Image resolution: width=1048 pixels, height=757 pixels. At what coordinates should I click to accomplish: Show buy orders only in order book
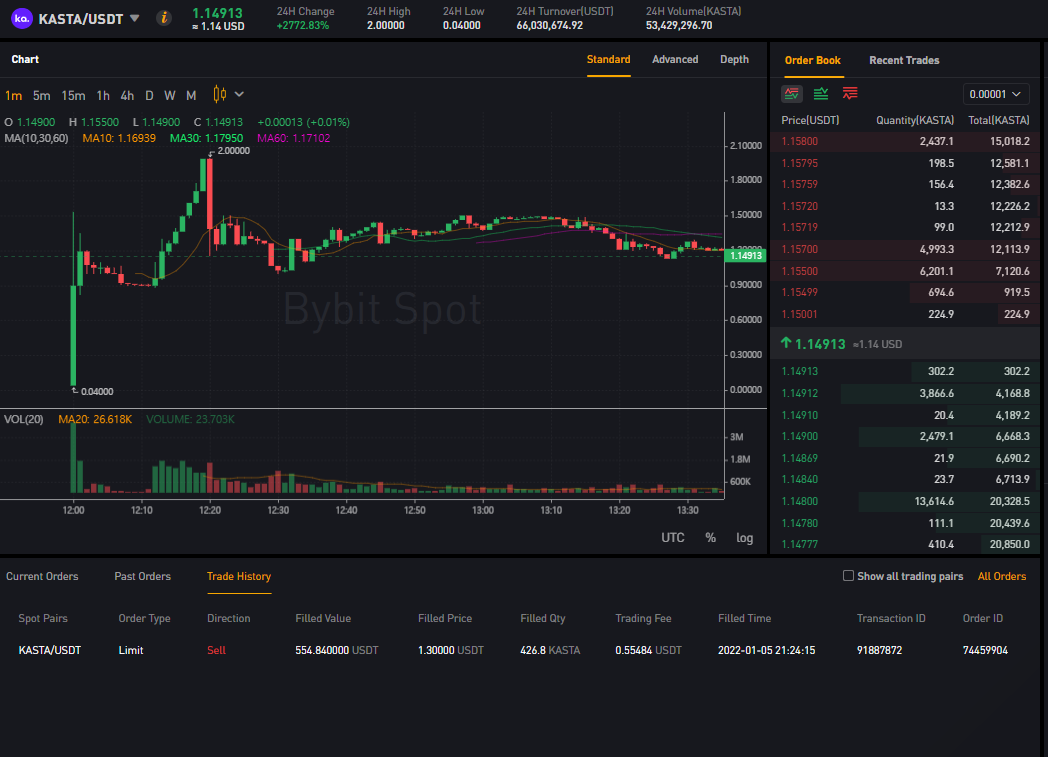(x=821, y=94)
